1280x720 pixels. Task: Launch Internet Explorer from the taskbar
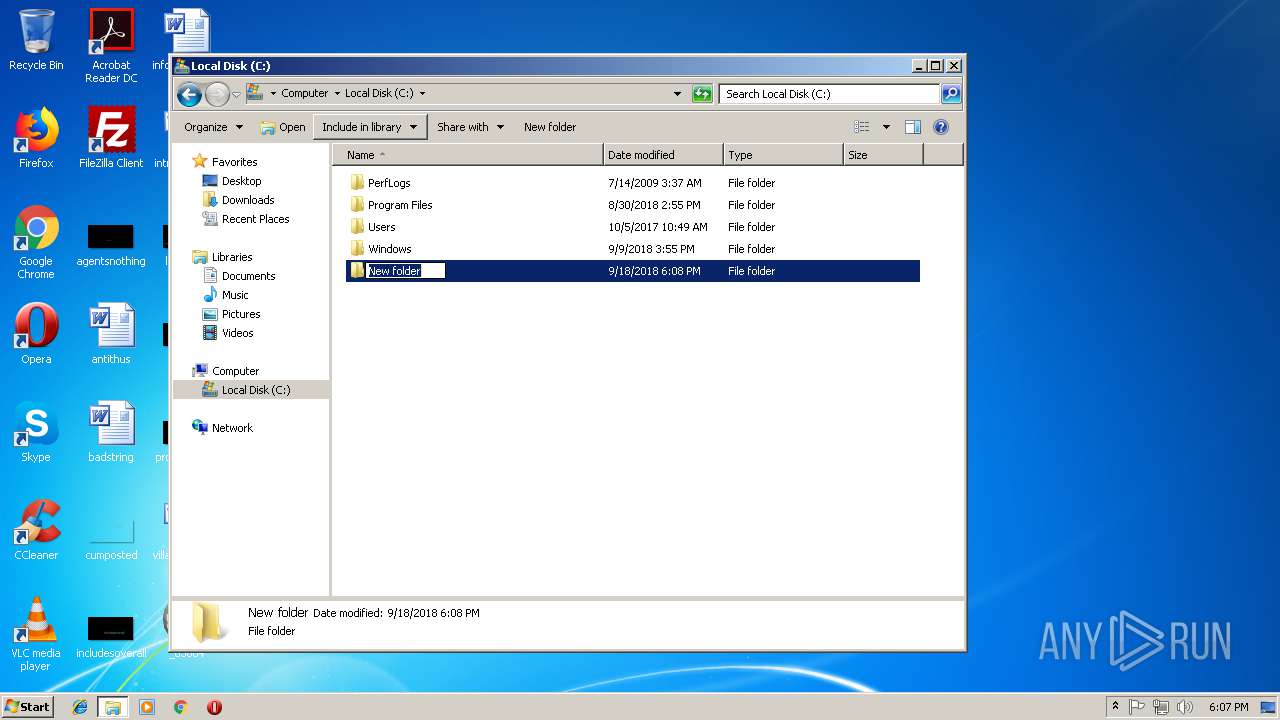pos(80,707)
